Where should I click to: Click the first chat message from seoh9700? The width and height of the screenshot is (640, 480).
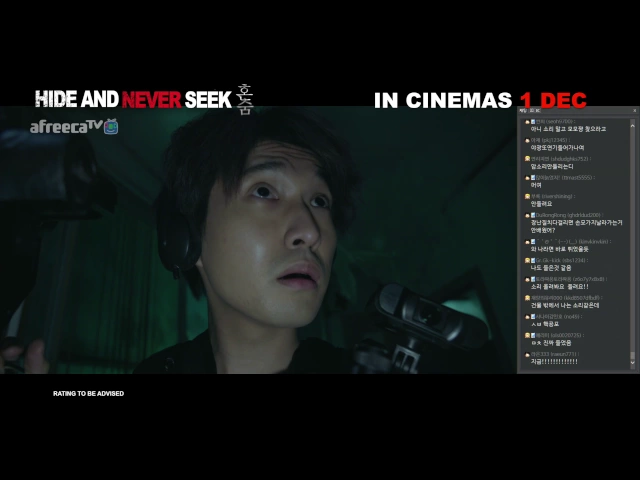pyautogui.click(x=568, y=129)
